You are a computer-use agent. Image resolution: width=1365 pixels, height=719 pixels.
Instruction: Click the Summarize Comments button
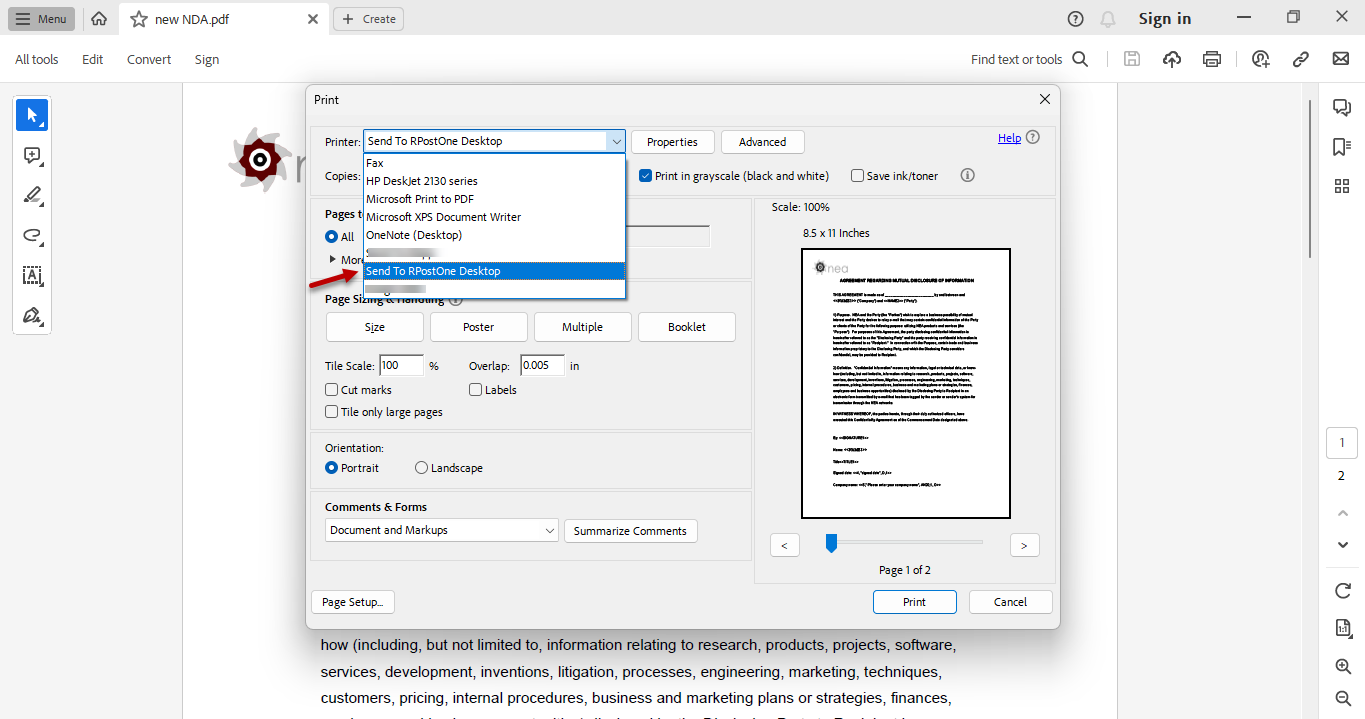[630, 530]
